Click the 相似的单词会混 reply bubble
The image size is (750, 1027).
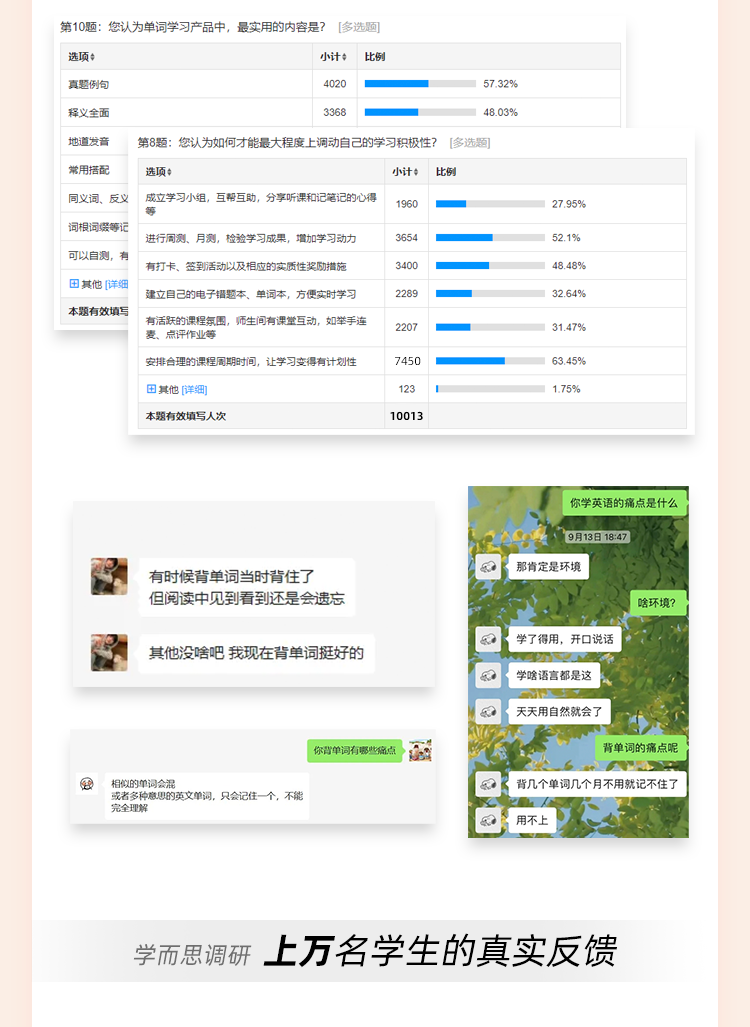207,796
